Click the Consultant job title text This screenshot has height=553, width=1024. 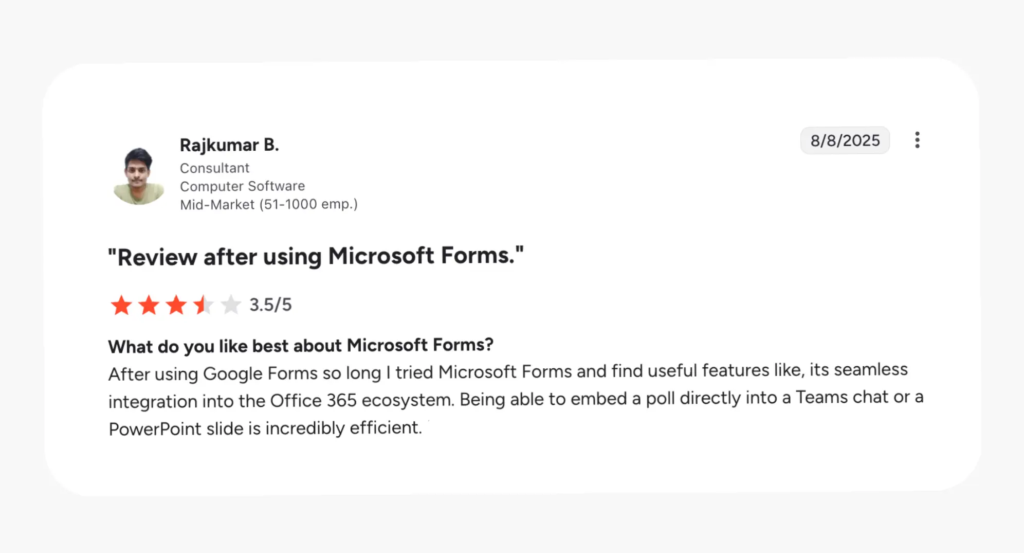pos(214,168)
